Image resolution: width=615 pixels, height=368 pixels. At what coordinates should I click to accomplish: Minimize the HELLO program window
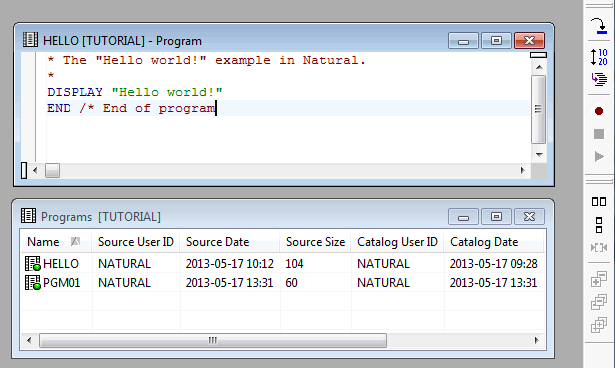464,40
